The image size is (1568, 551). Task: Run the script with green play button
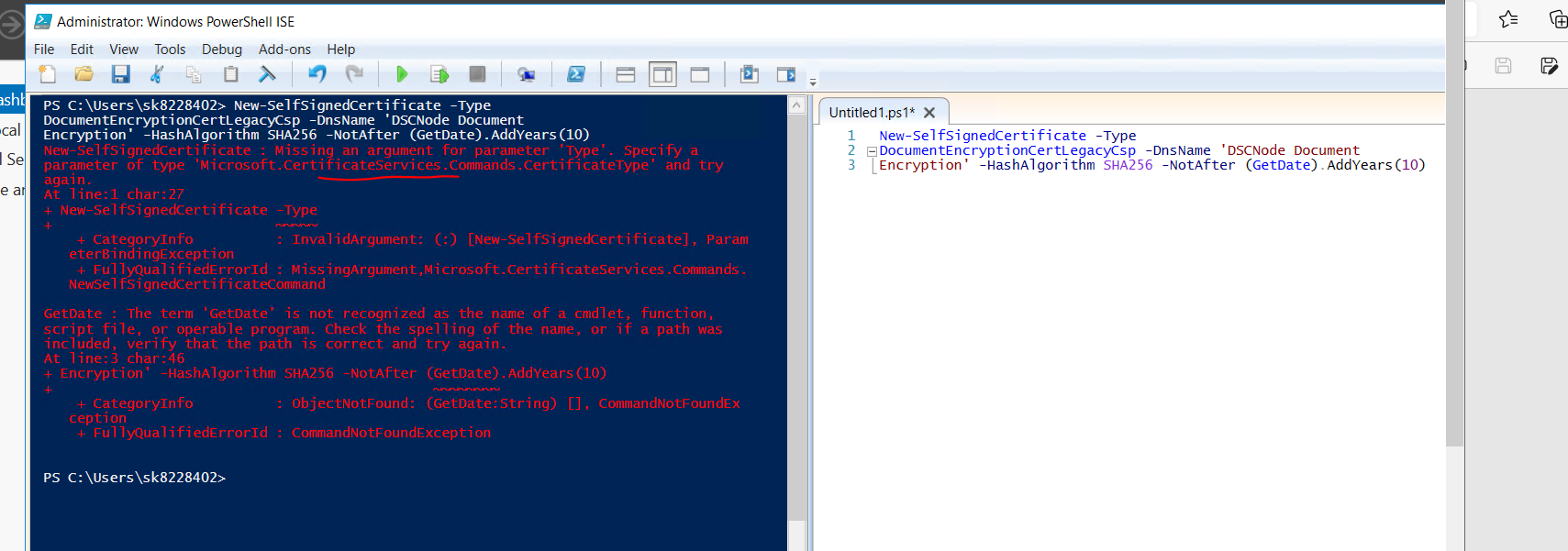tap(402, 74)
